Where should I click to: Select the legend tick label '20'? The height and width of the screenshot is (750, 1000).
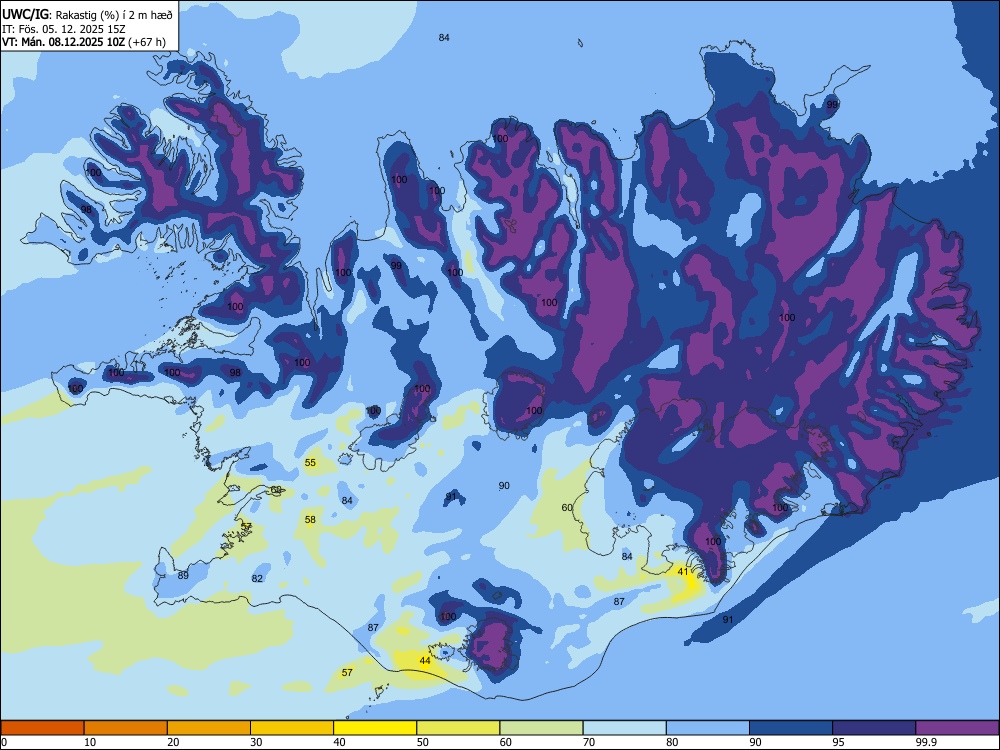[173, 742]
